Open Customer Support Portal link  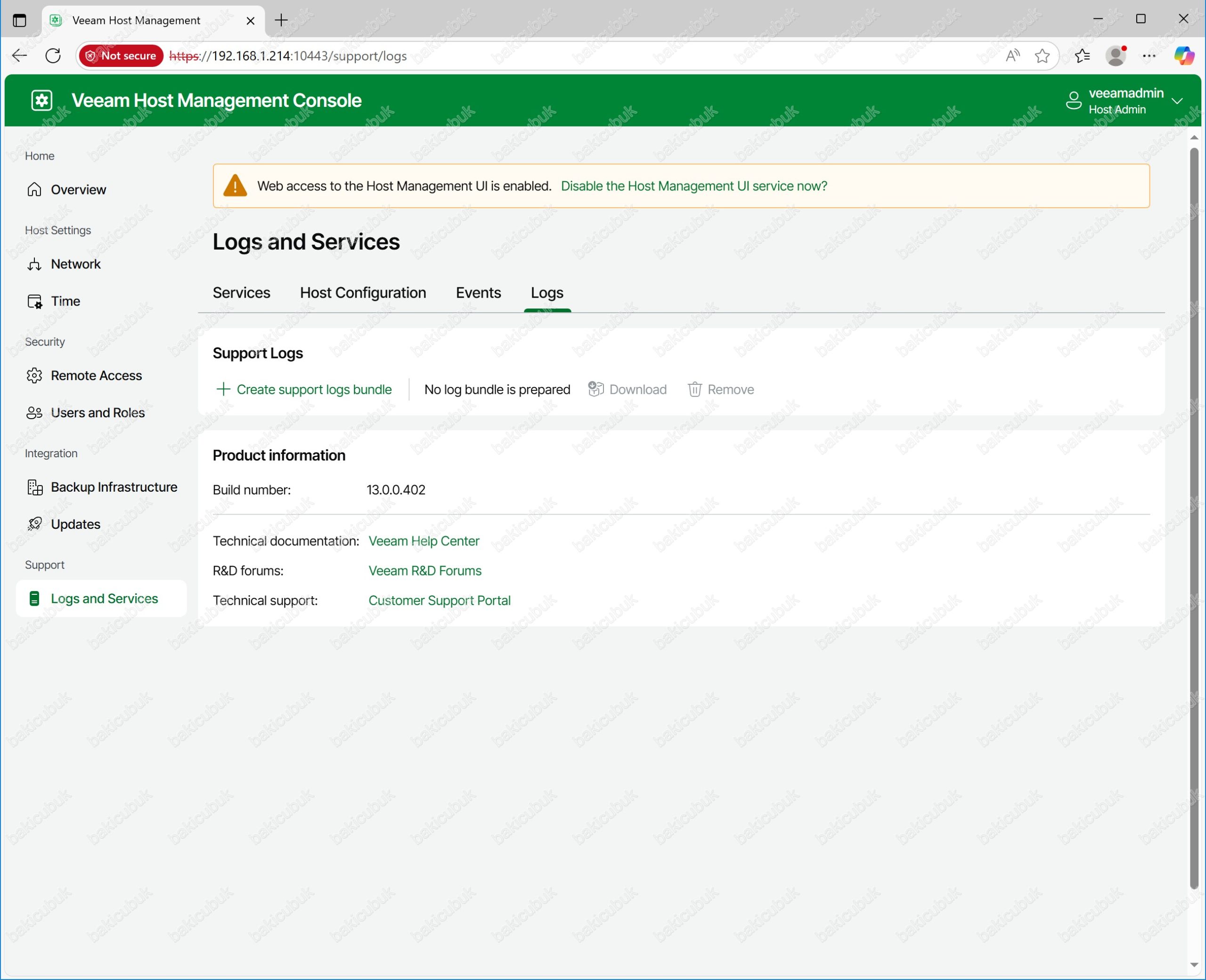coord(439,600)
